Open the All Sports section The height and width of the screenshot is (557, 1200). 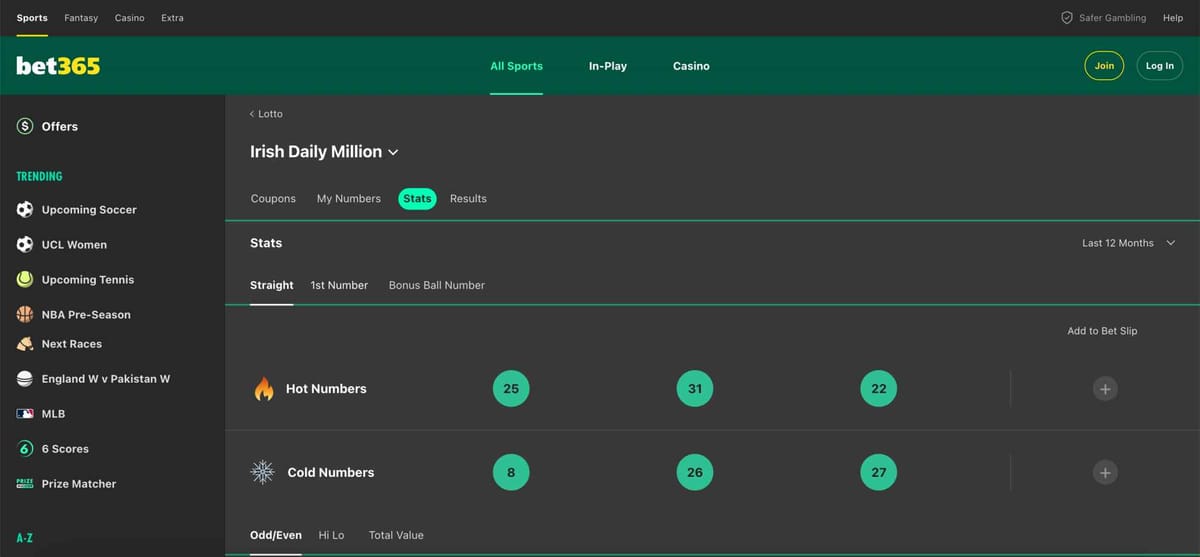(x=516, y=66)
